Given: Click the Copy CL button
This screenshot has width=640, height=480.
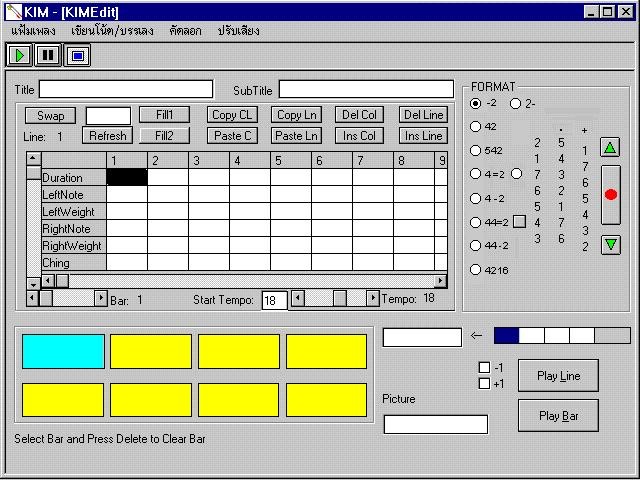Looking at the screenshot, I should click(232, 115).
